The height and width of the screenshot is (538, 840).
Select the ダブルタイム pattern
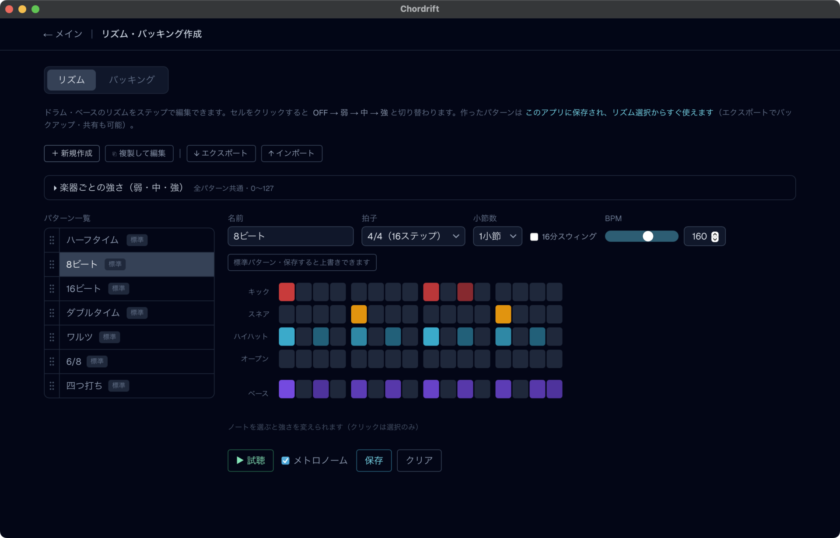point(137,313)
